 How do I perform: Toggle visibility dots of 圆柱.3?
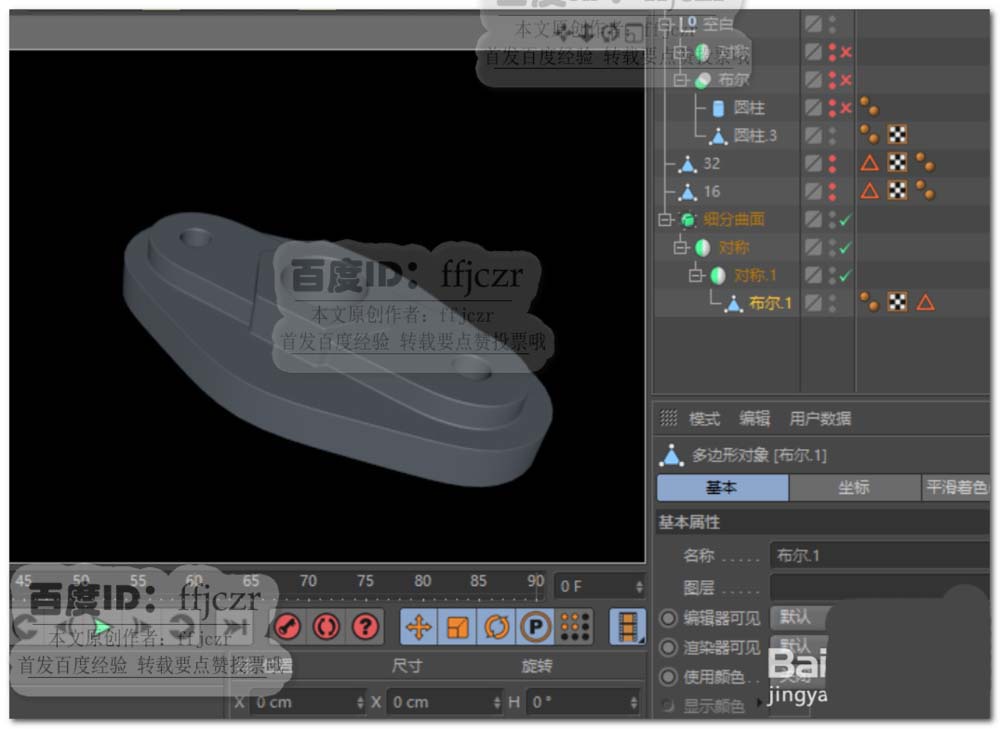[x=832, y=135]
